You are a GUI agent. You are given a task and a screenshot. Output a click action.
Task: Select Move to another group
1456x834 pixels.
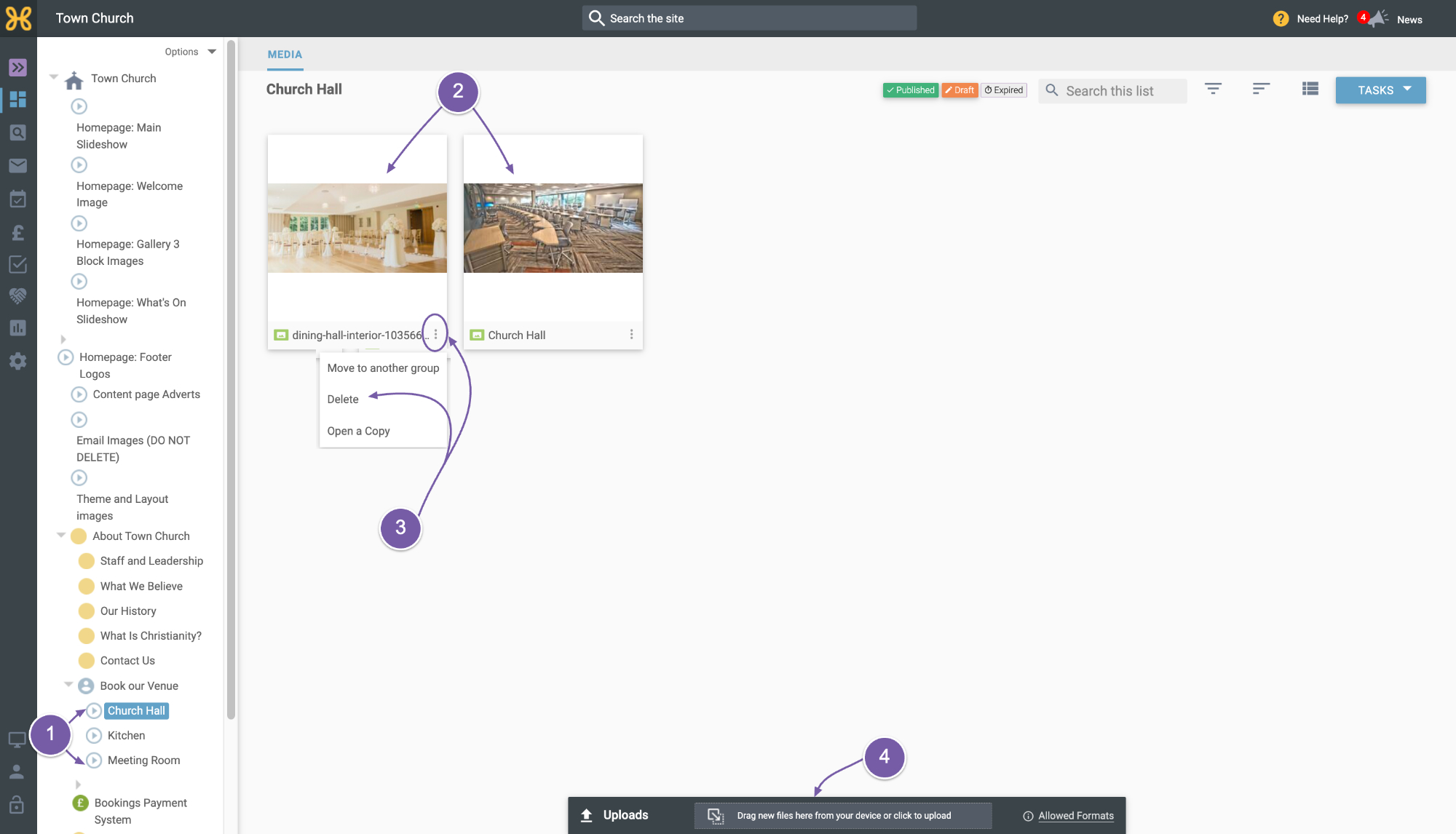coord(383,368)
